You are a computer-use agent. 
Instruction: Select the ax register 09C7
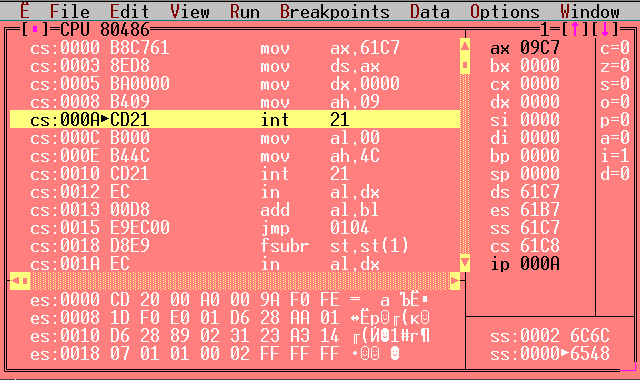[x=525, y=48]
